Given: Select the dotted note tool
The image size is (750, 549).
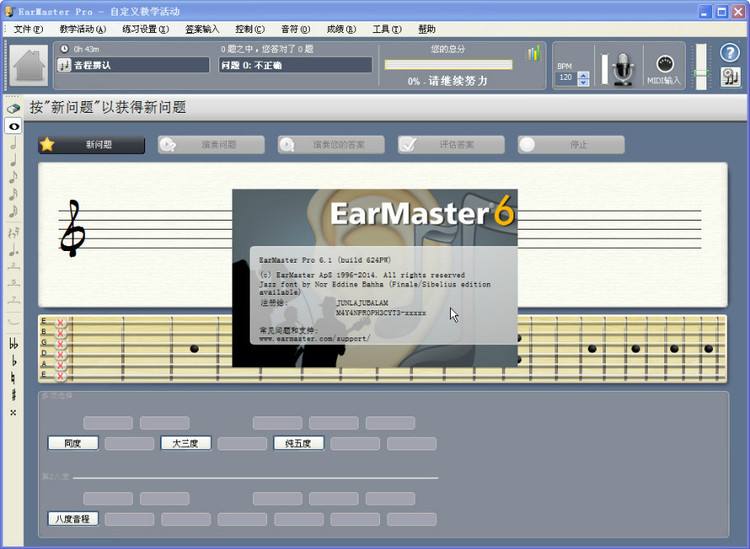Looking at the screenshot, I should [x=14, y=250].
